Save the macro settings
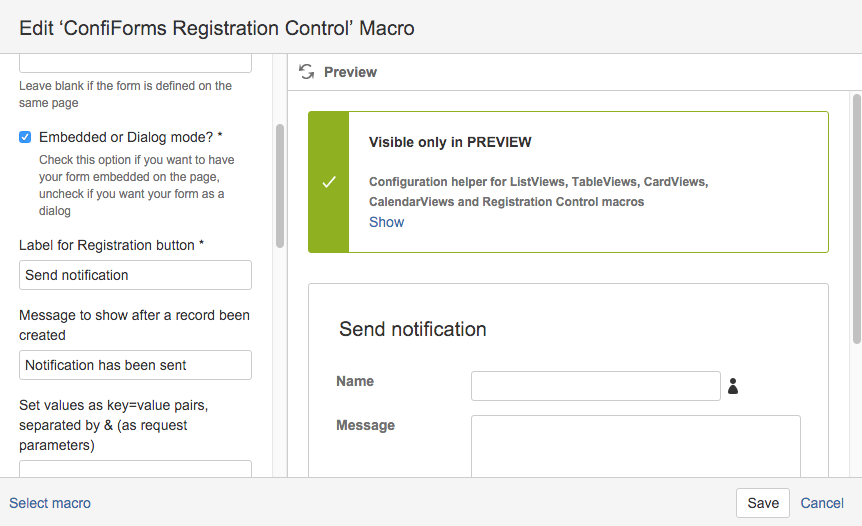 coord(762,503)
